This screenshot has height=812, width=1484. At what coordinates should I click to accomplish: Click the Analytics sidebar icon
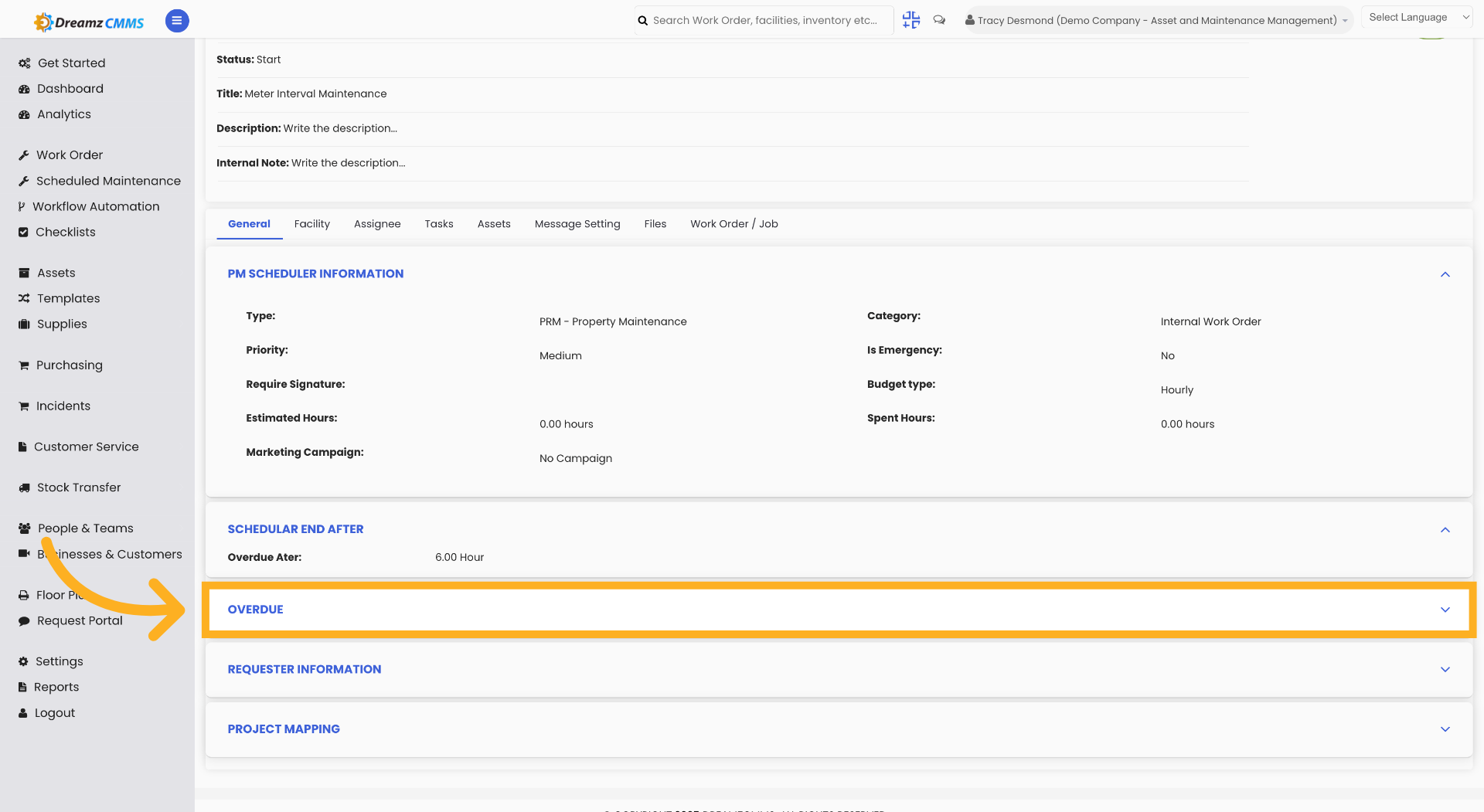(24, 114)
